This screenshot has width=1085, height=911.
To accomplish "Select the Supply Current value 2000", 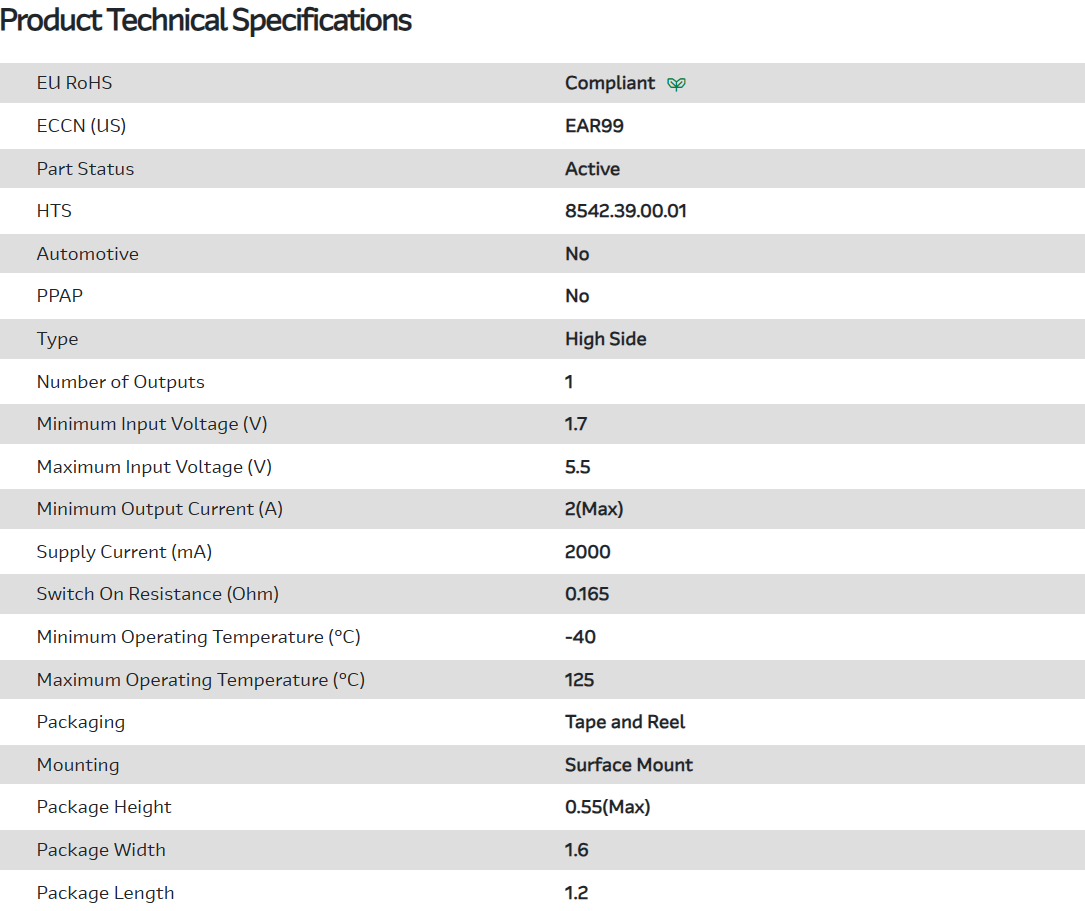I will point(588,552).
